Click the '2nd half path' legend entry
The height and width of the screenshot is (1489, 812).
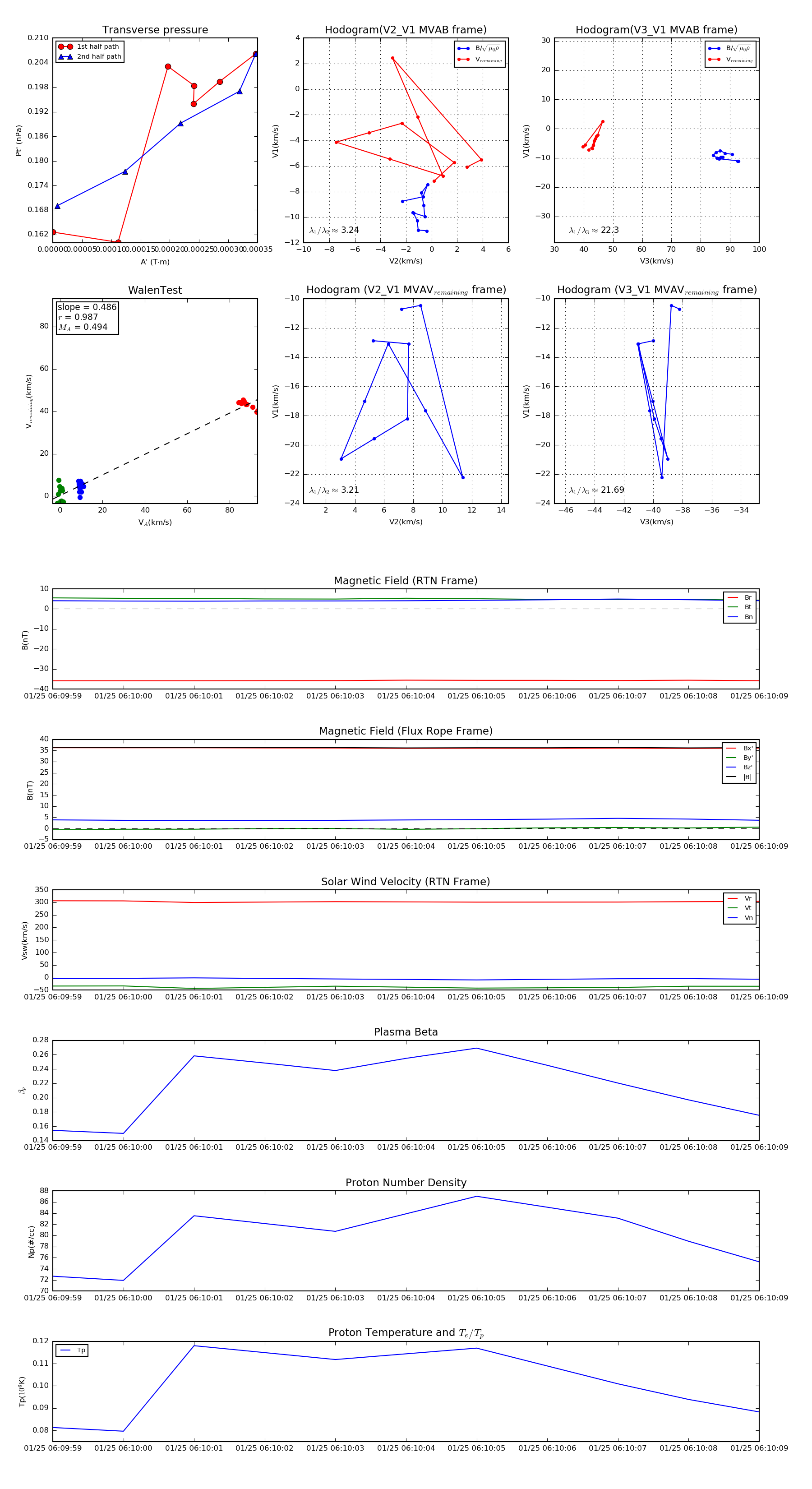tap(90, 57)
